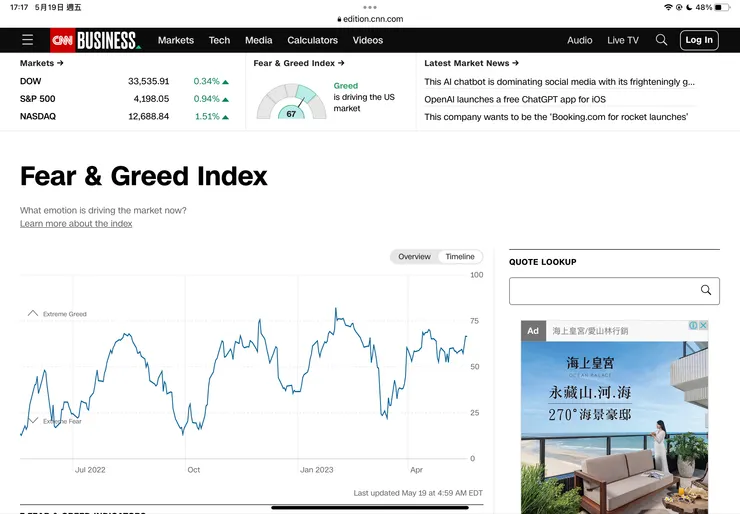Switch to the Overview view
Viewport: 740px width, 514px height.
(414, 257)
